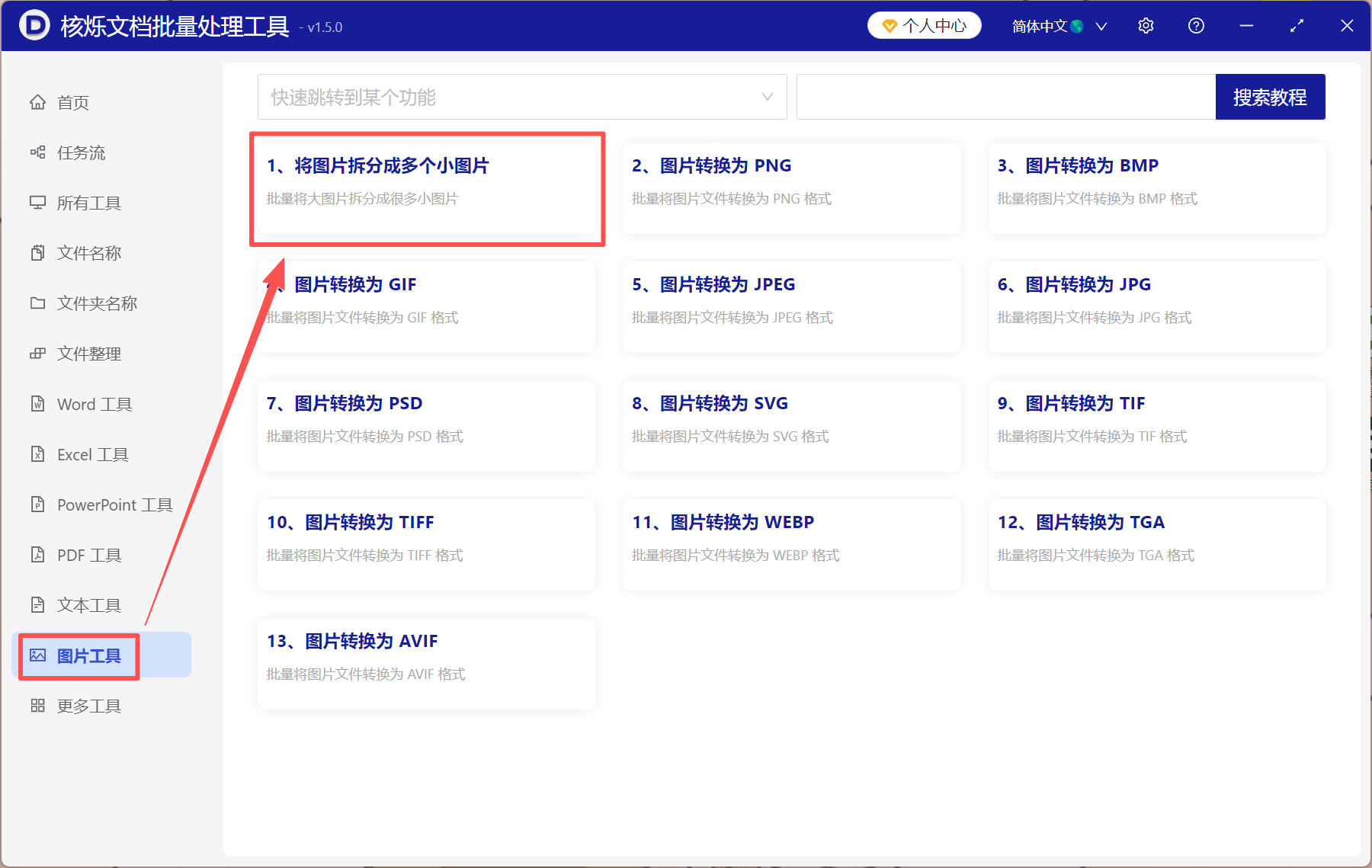Go to 首页 in sidebar

point(73,102)
